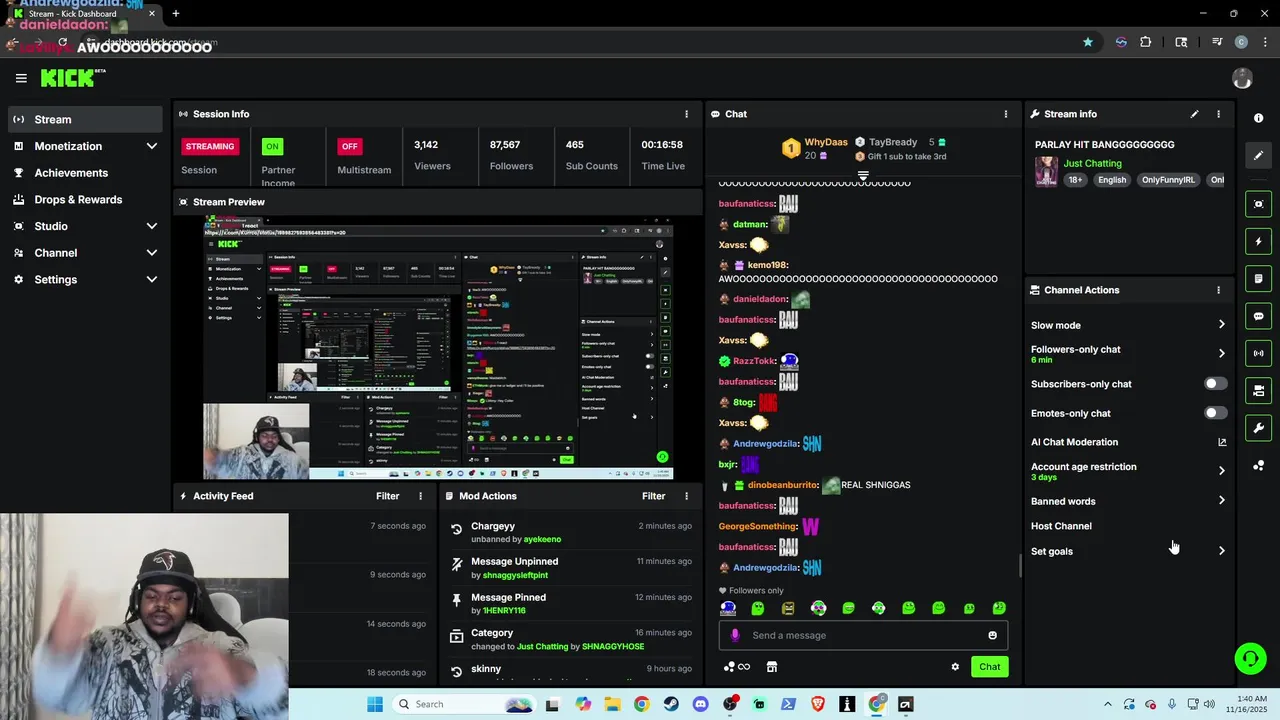Open a new browser tab
This screenshot has height=720, width=1280.
pos(176,14)
